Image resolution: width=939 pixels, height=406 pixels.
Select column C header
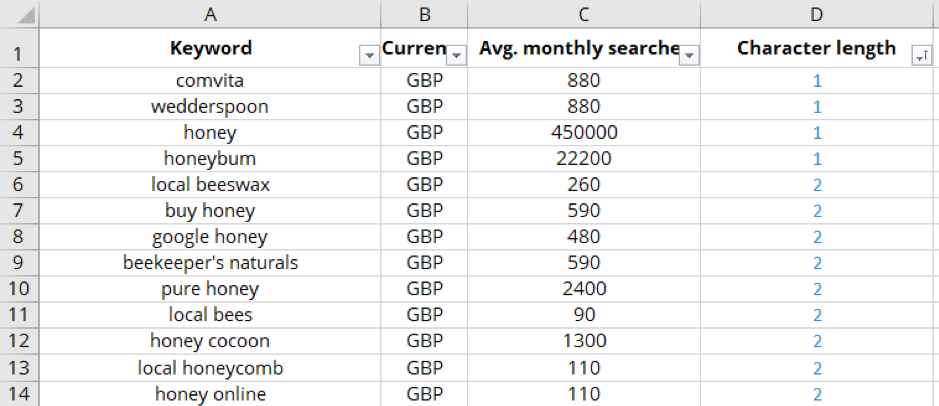pyautogui.click(x=584, y=14)
